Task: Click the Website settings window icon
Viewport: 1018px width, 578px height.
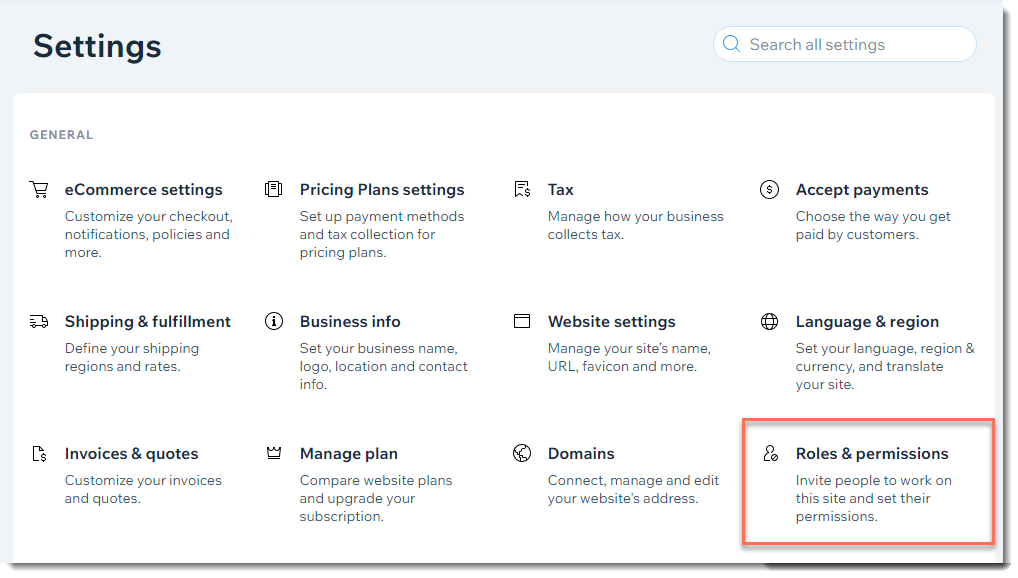Action: [x=522, y=321]
